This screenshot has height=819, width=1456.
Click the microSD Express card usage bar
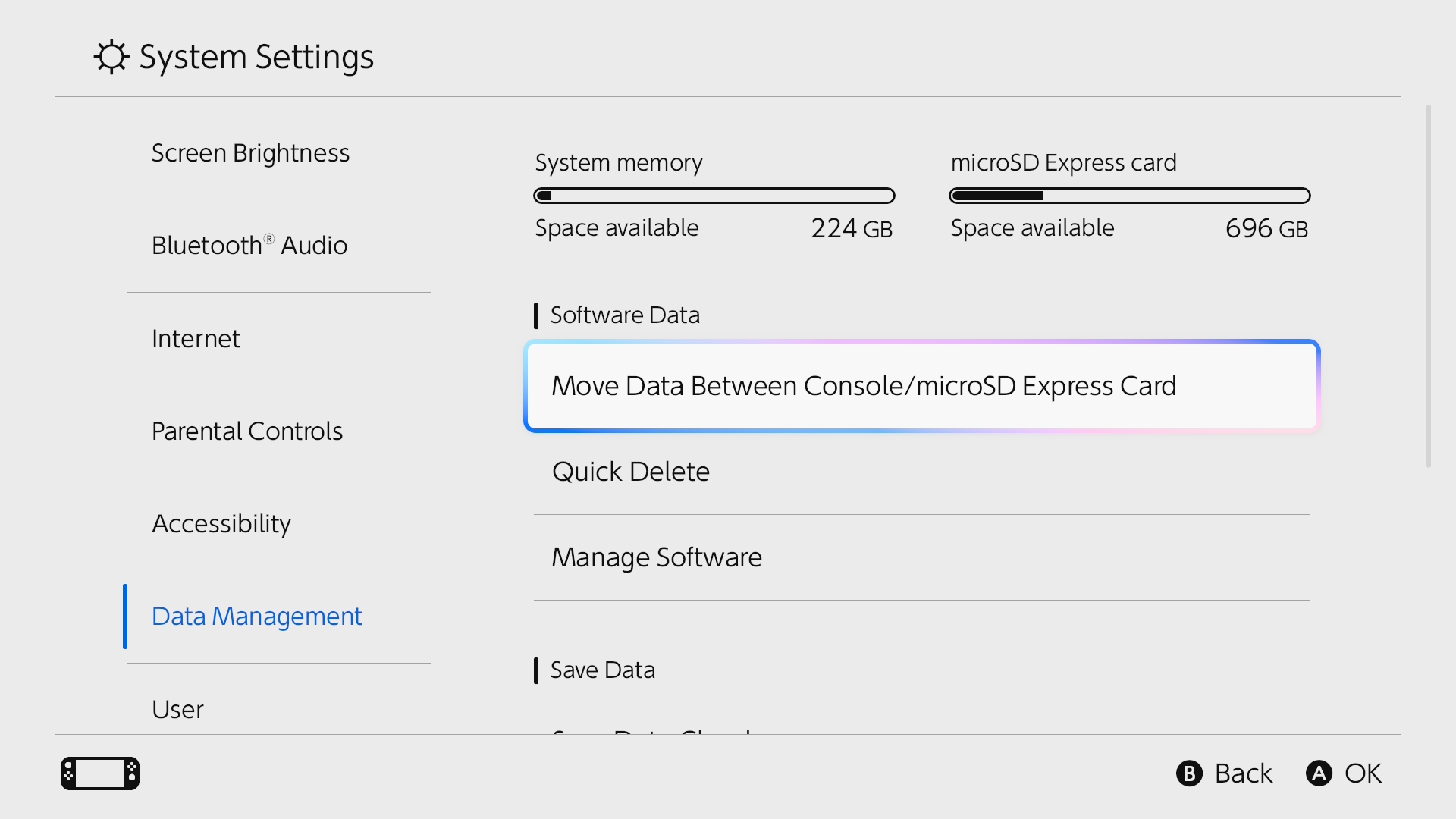coord(1130,196)
